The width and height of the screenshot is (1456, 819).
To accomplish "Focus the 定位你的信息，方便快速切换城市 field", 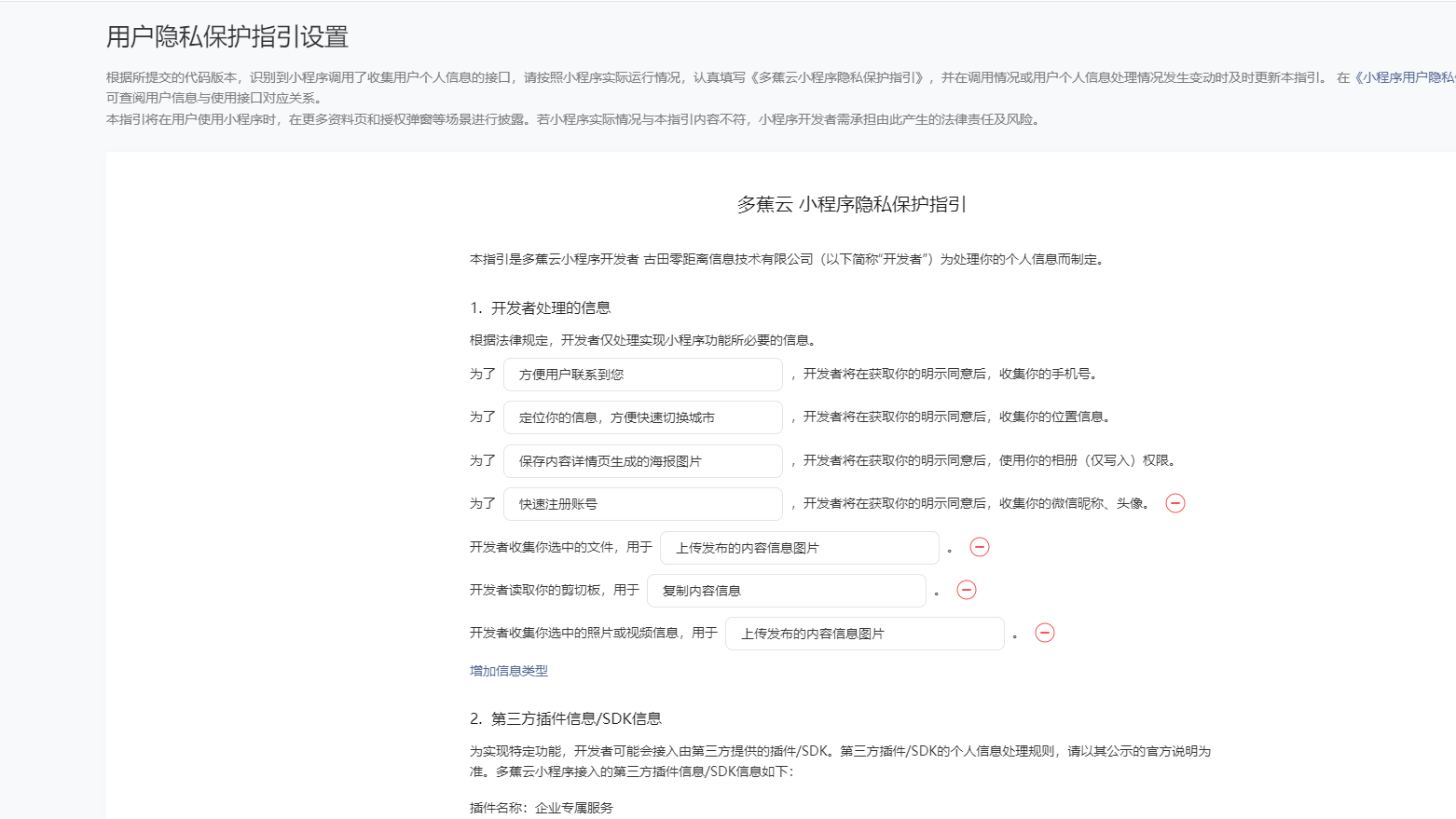I will [643, 417].
